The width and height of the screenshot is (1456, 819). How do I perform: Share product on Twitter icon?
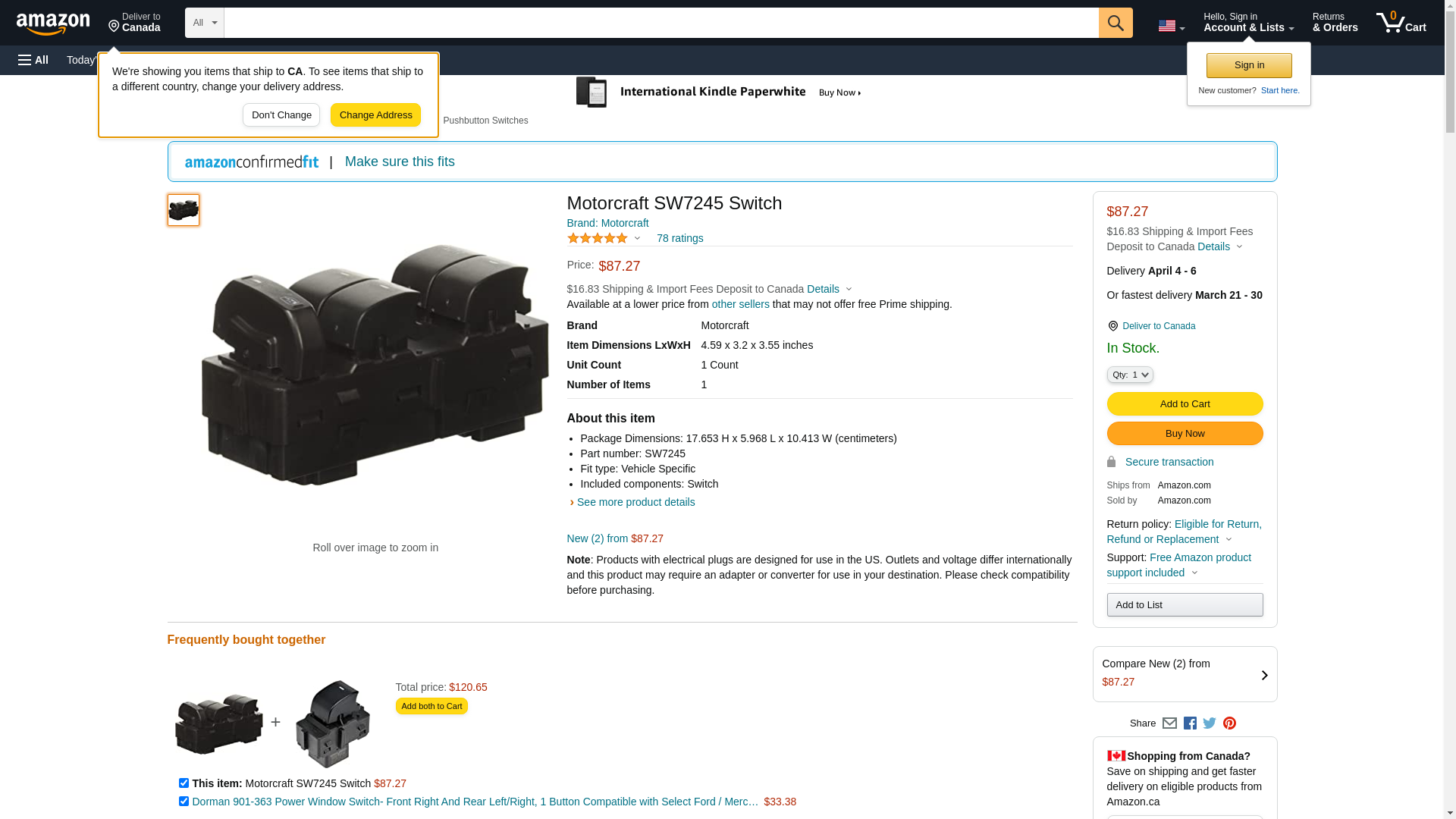pos(1210,723)
